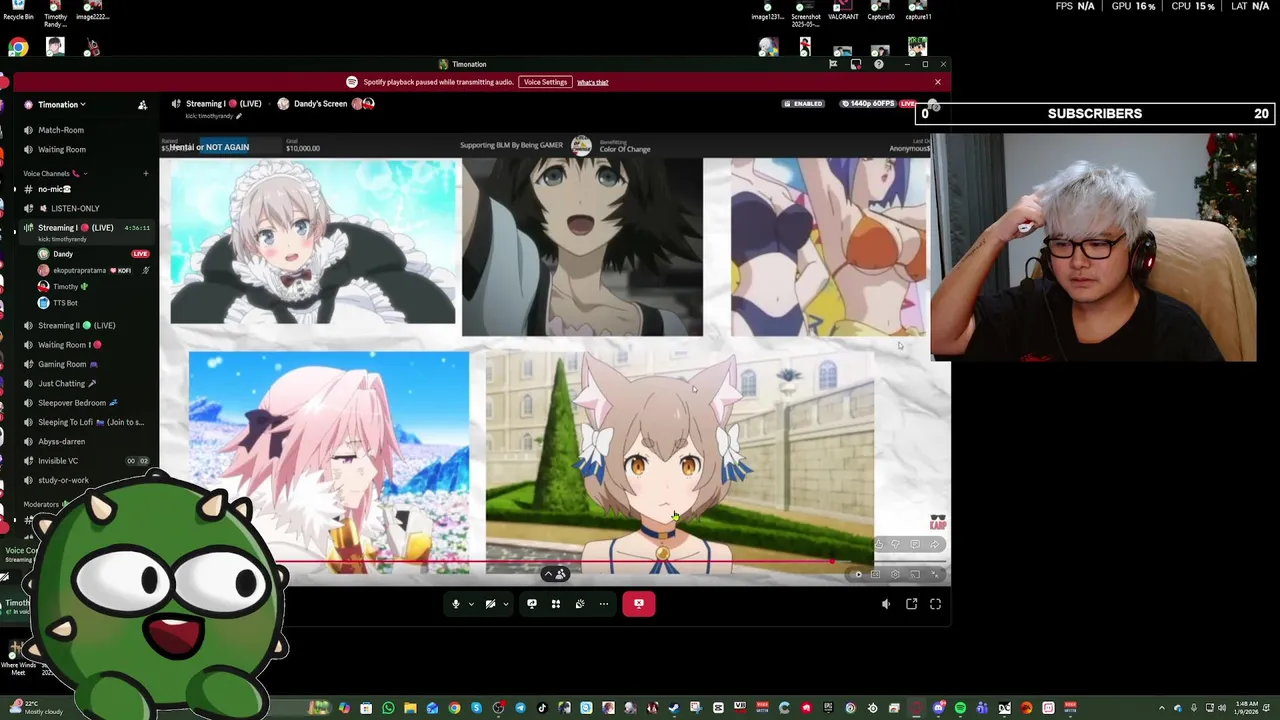This screenshot has width=1280, height=720.
Task: Click the invite people icon beside Timonation
Action: 142,105
